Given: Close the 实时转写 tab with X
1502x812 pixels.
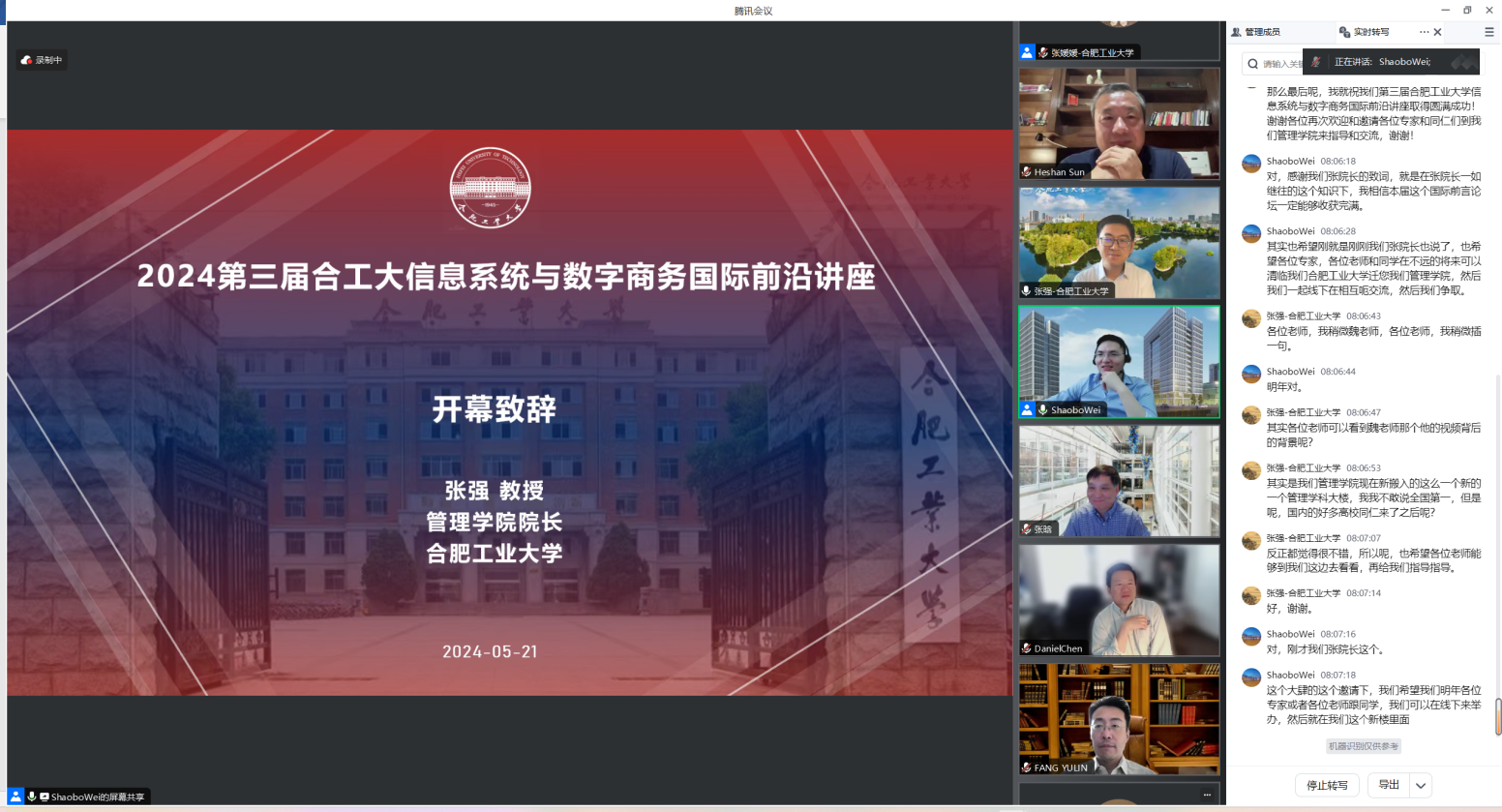Looking at the screenshot, I should tap(1438, 32).
